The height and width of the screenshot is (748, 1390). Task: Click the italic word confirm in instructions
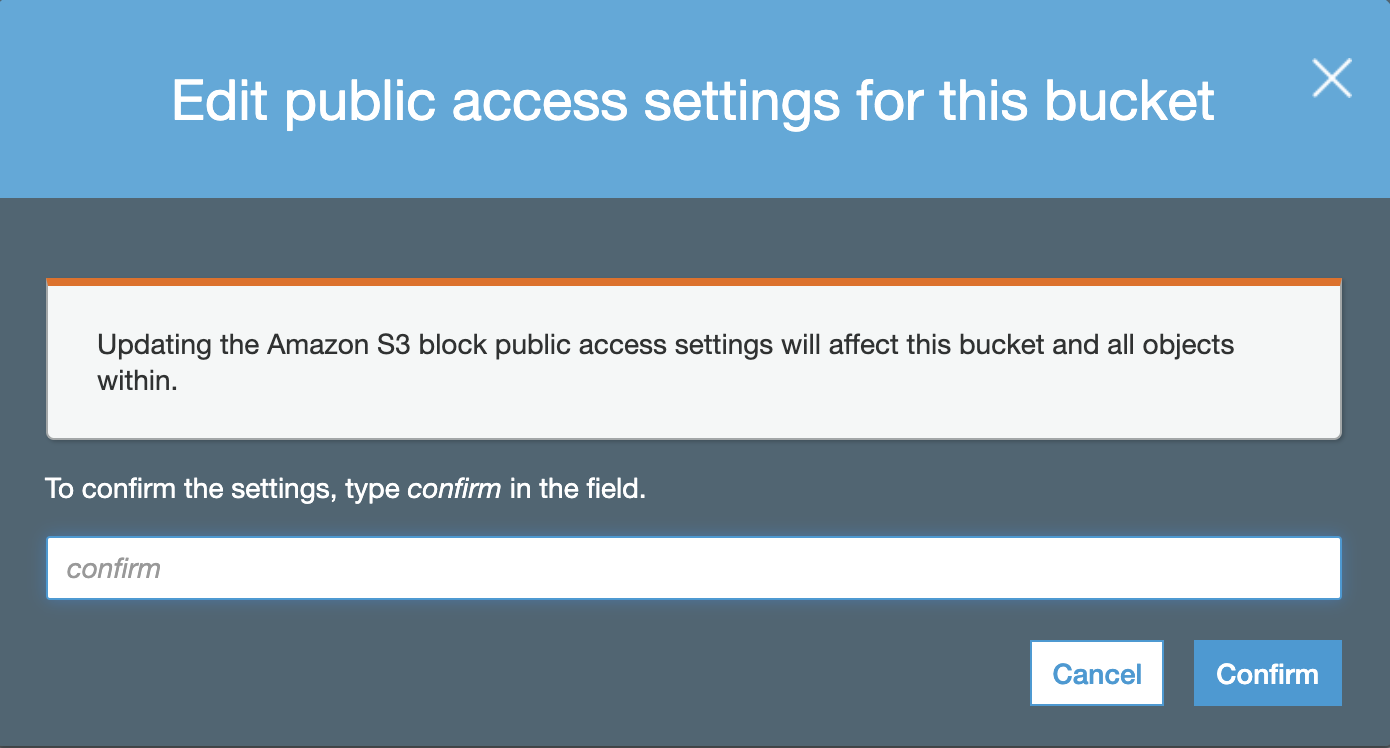tap(454, 491)
